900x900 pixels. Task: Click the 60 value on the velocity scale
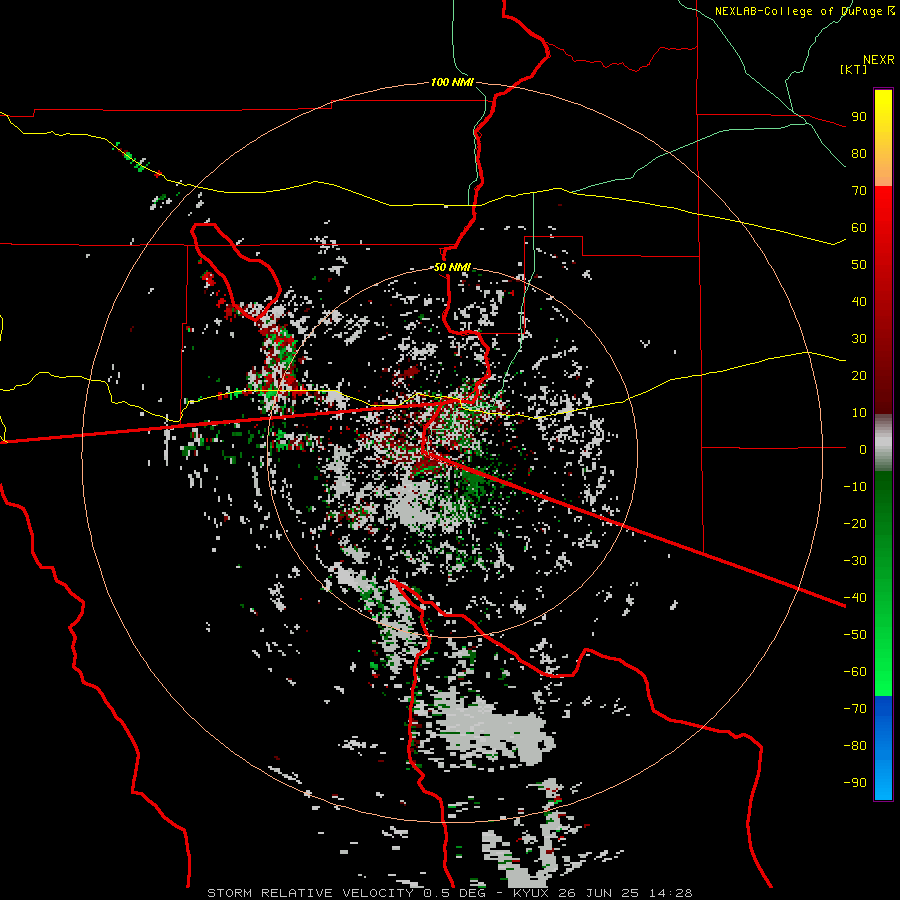(859, 228)
